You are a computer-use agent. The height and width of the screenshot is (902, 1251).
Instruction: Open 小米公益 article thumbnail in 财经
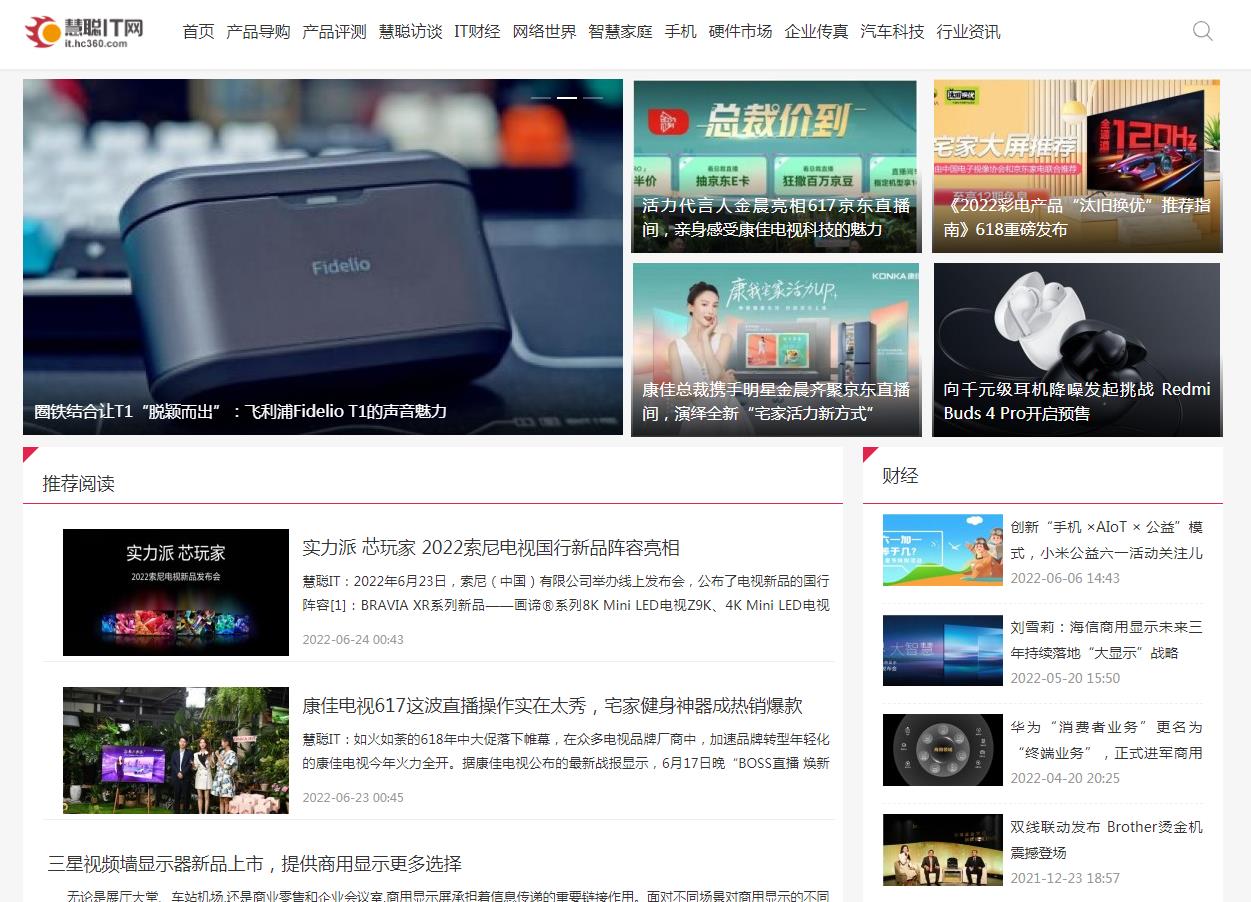(943, 550)
